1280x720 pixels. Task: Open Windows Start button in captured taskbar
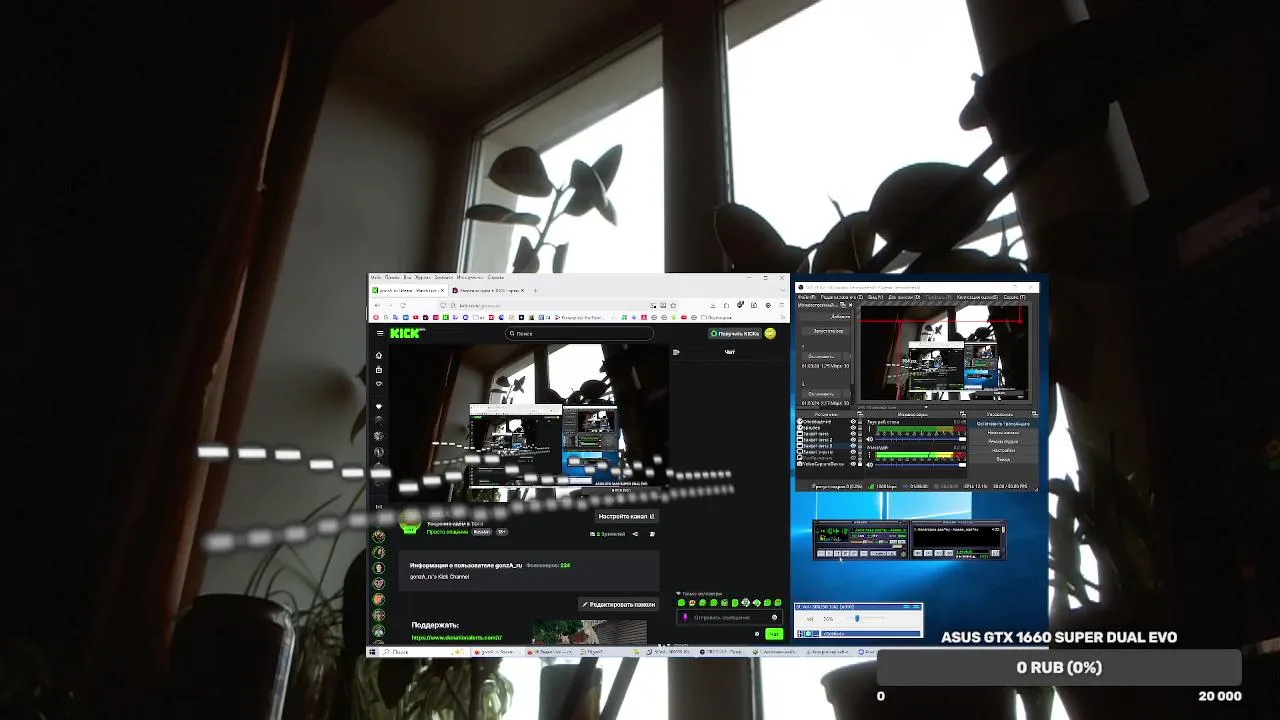pos(372,652)
